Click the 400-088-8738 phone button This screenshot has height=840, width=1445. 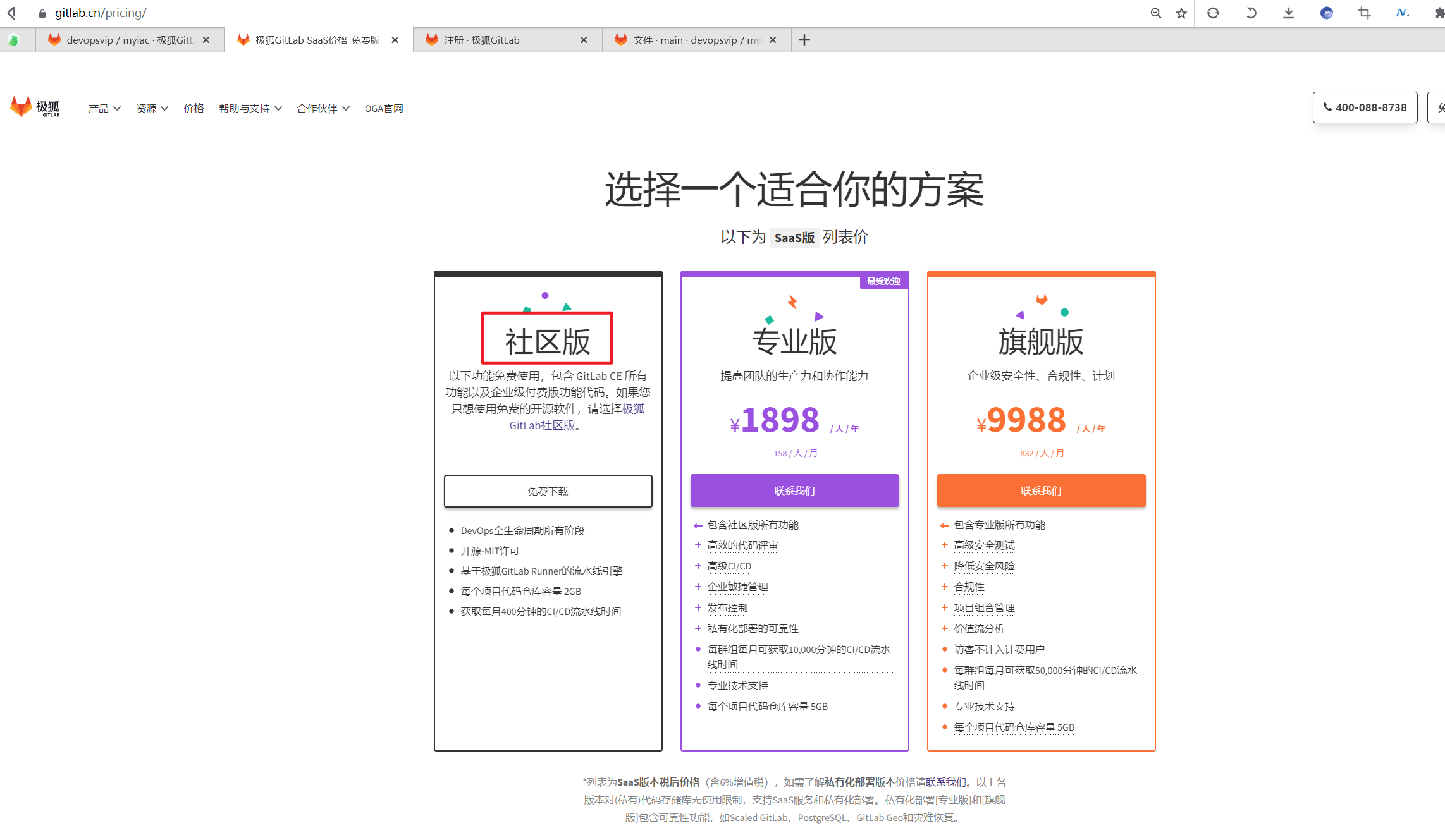1365,107
